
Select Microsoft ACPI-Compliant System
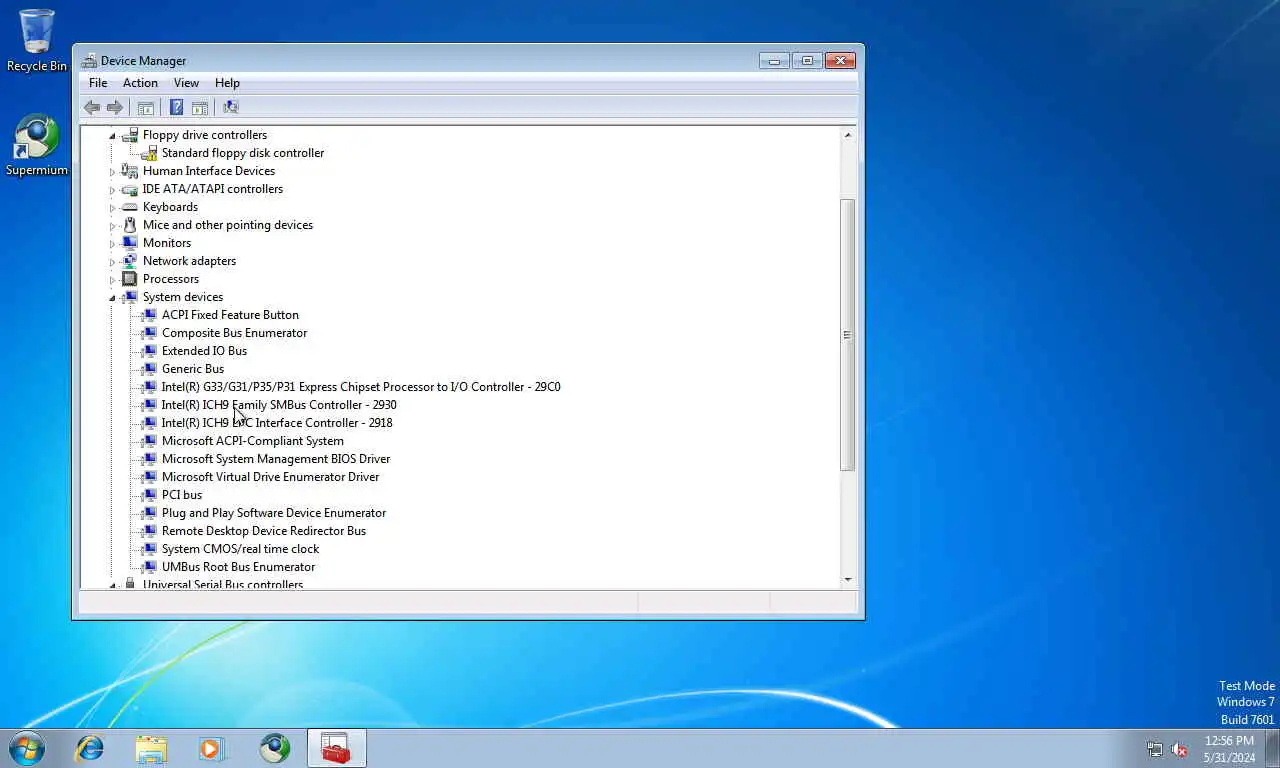[x=253, y=441]
